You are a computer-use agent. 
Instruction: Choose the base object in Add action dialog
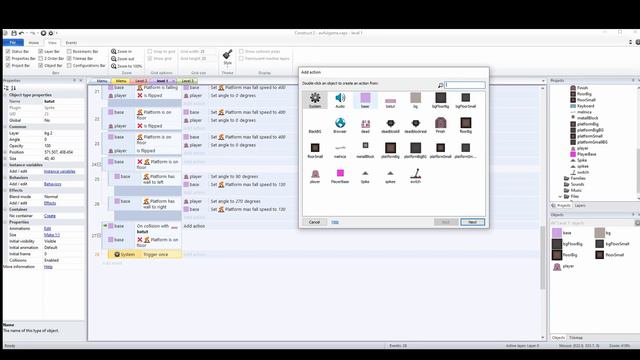(365, 100)
